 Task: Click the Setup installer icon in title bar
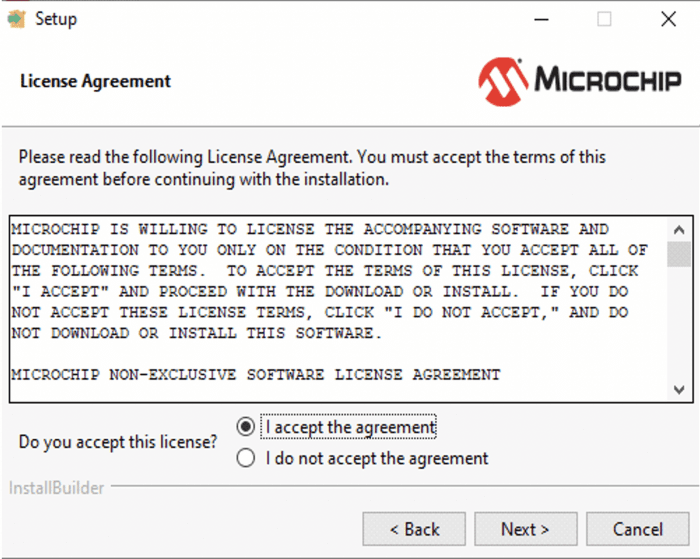click(16, 19)
